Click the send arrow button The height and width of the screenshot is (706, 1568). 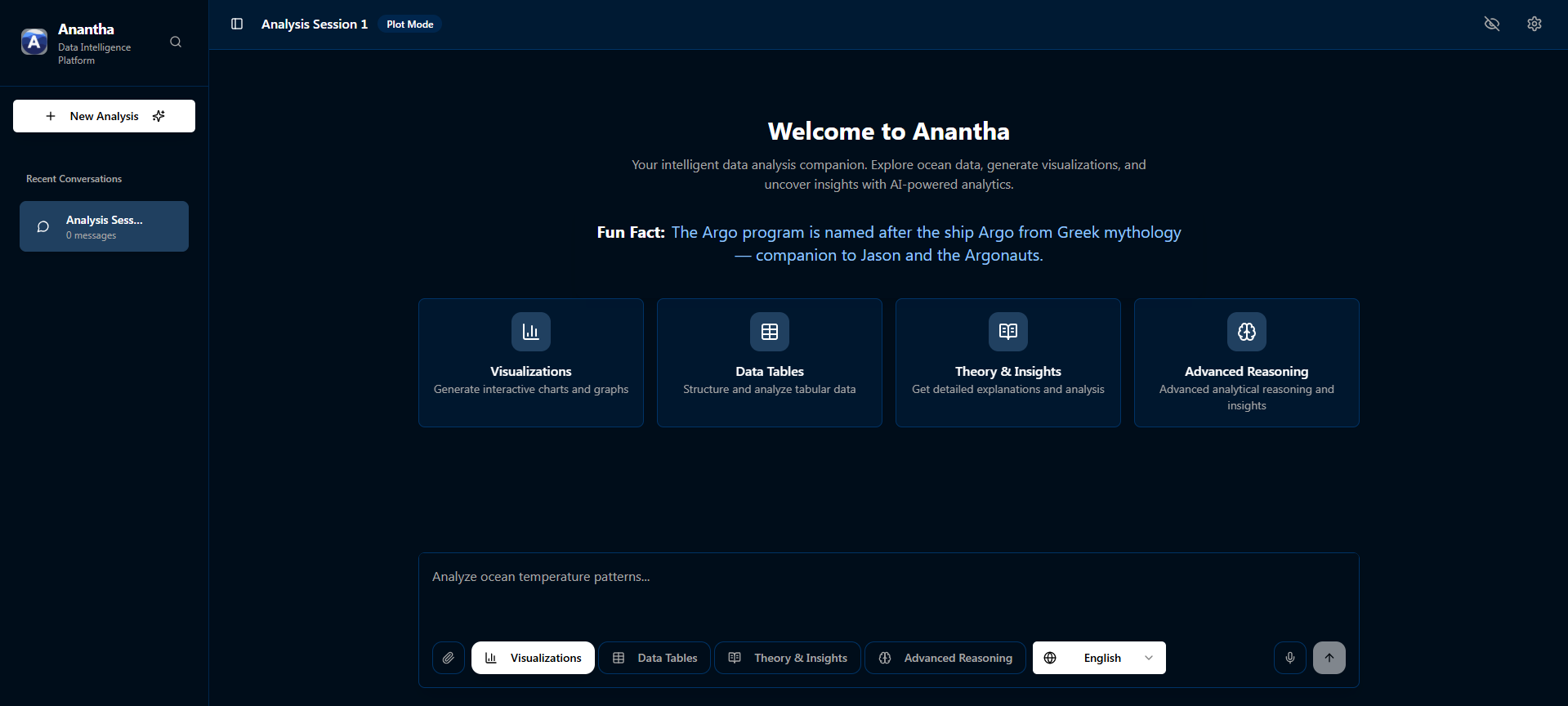click(1329, 658)
